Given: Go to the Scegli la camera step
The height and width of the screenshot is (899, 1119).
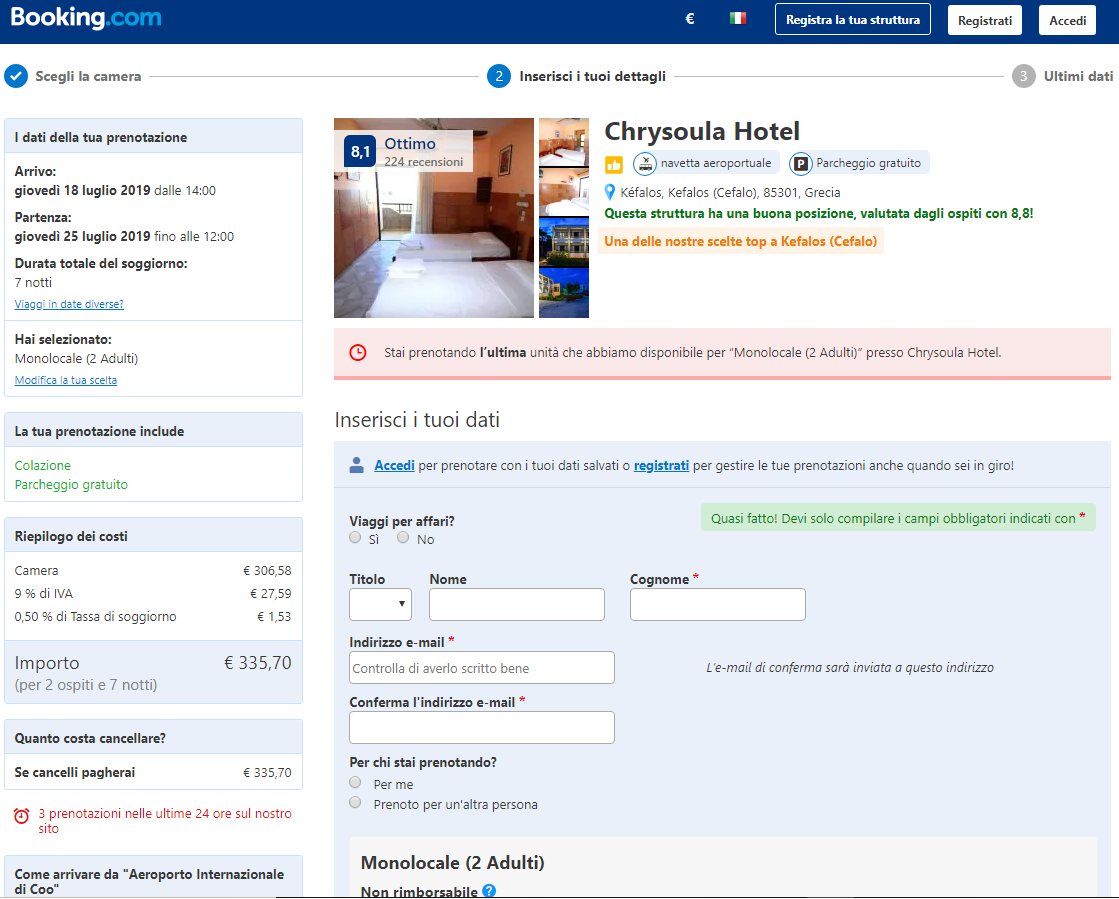Looking at the screenshot, I should point(88,76).
